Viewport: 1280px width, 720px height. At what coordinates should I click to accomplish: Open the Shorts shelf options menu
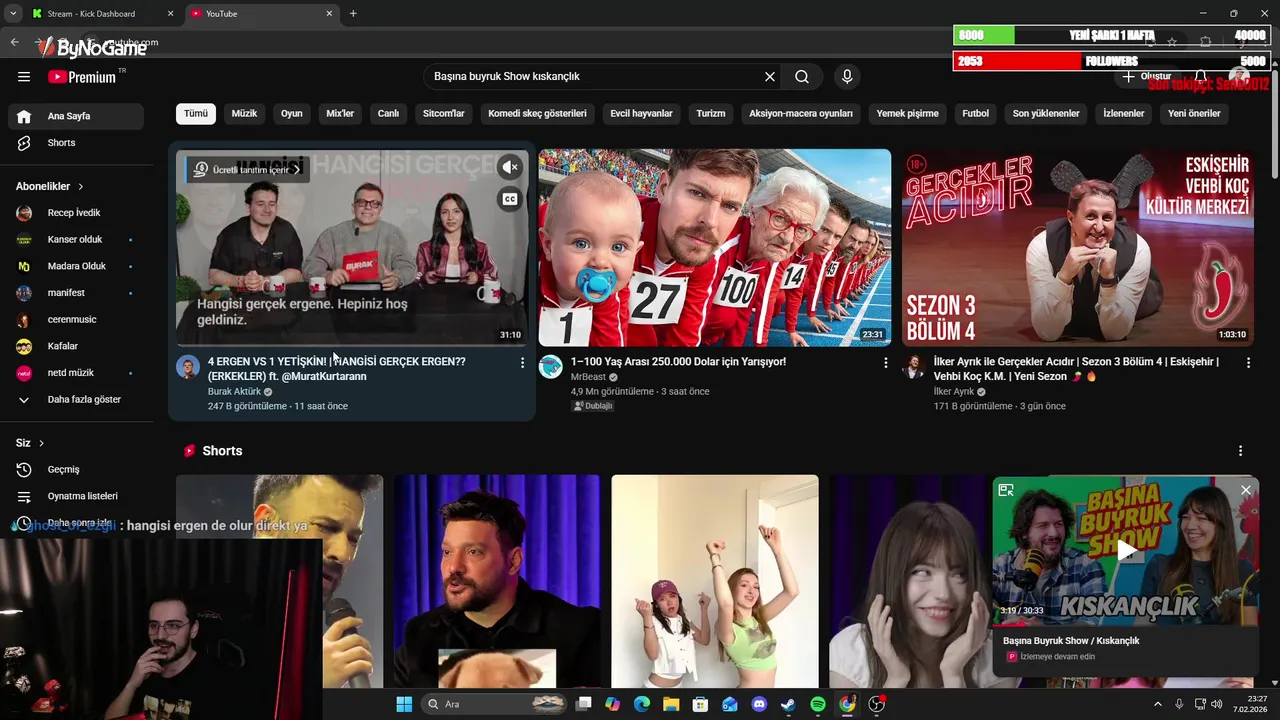point(1240,451)
